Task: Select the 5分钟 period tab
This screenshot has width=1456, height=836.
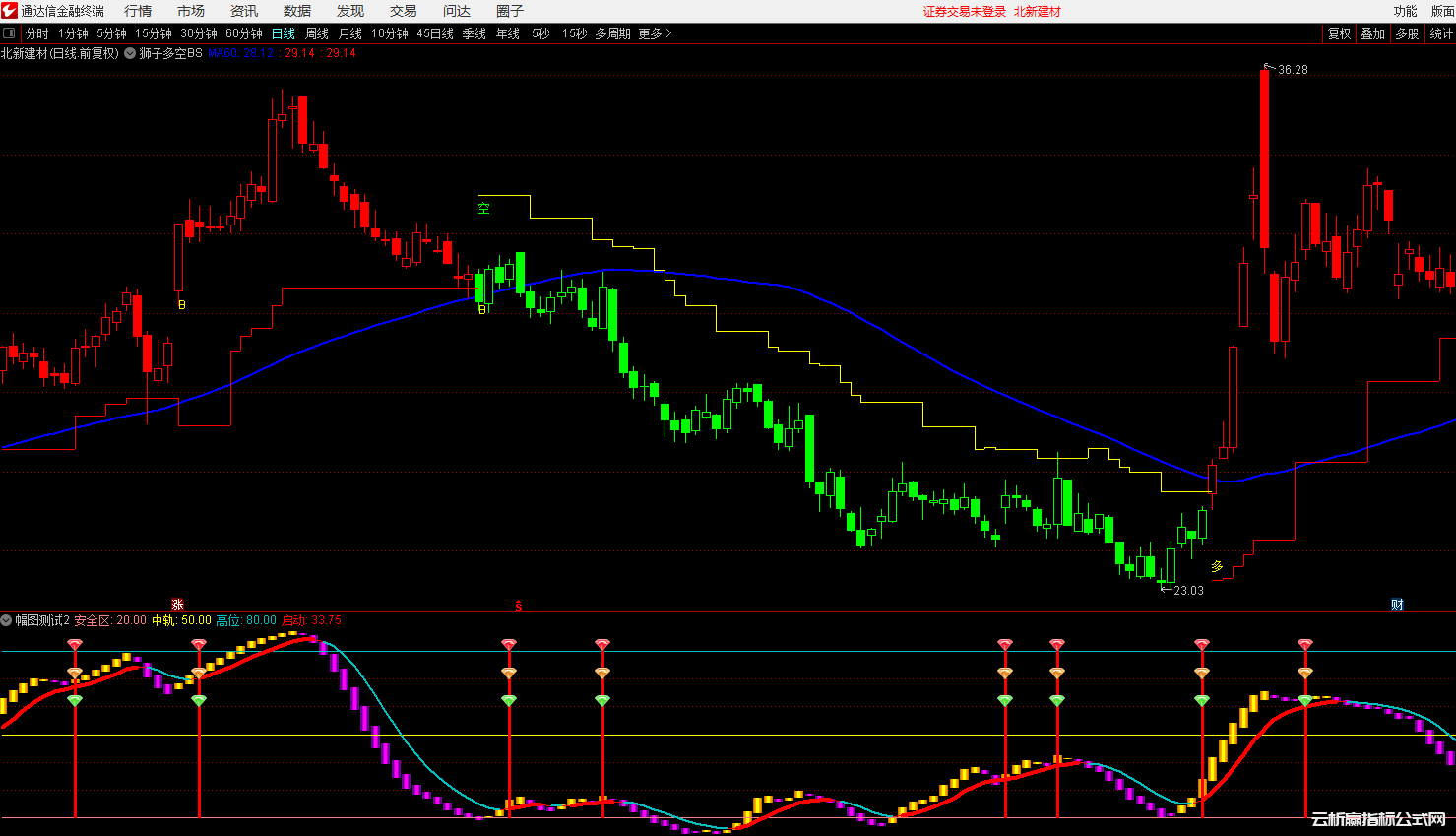Action: (x=111, y=33)
